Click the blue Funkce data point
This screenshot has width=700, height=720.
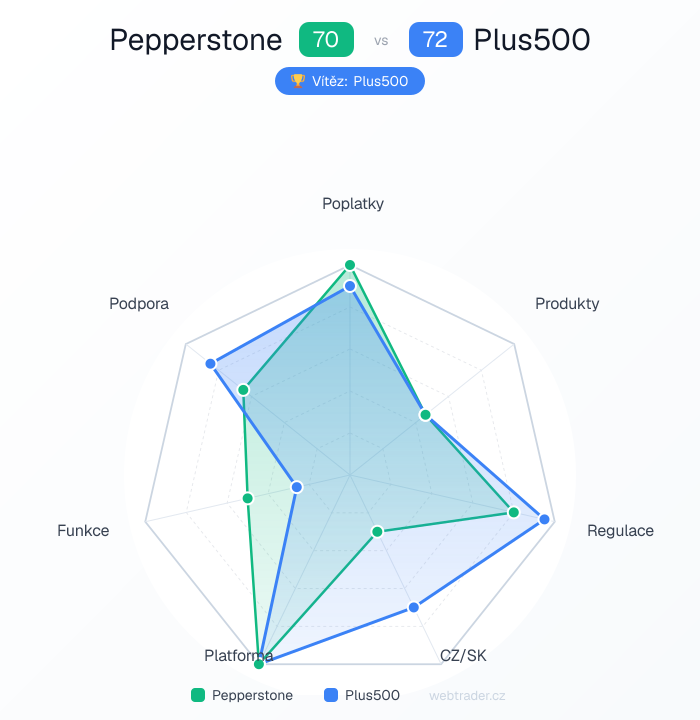(x=296, y=487)
